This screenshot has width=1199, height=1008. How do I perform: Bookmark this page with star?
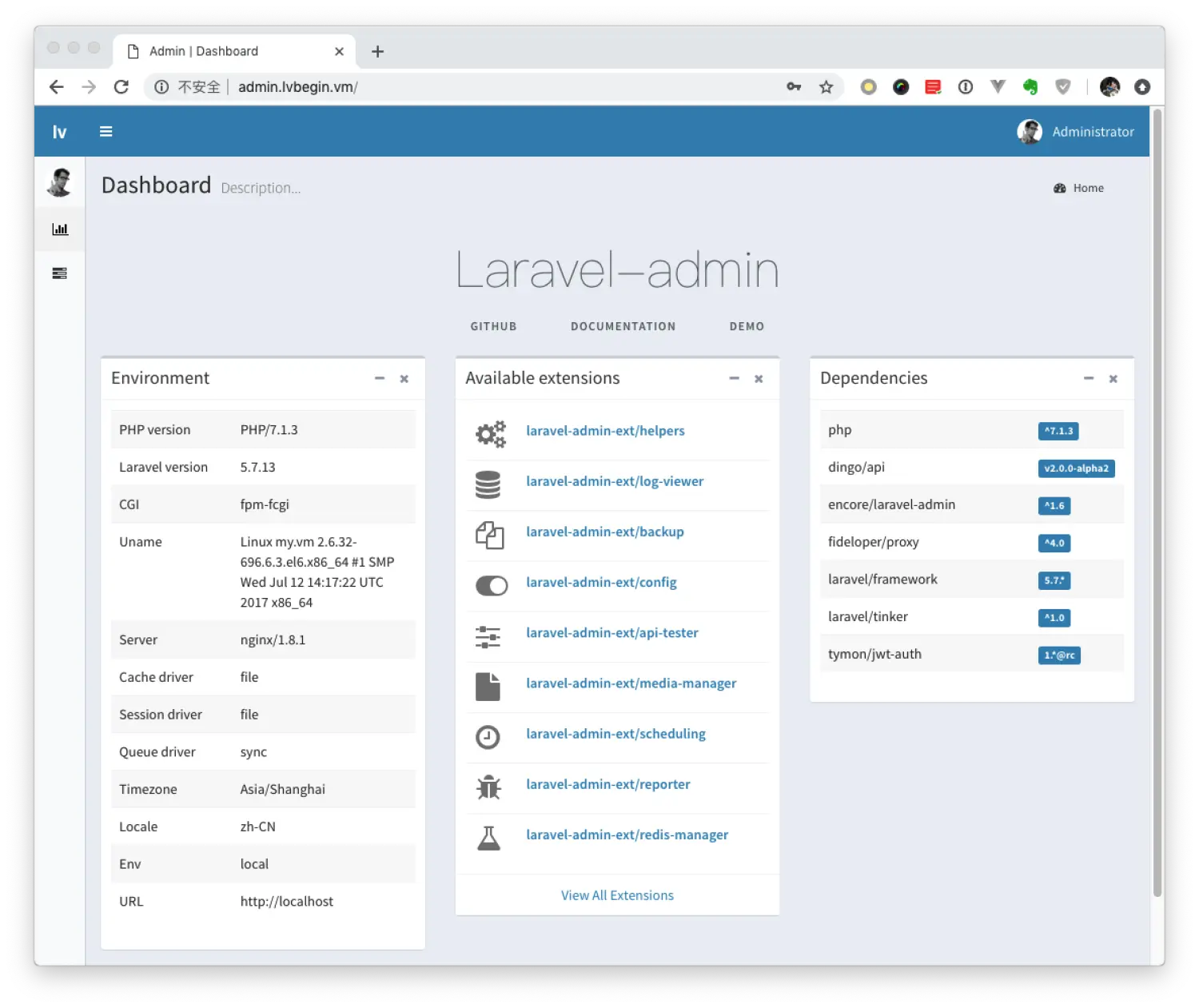pyautogui.click(x=827, y=87)
